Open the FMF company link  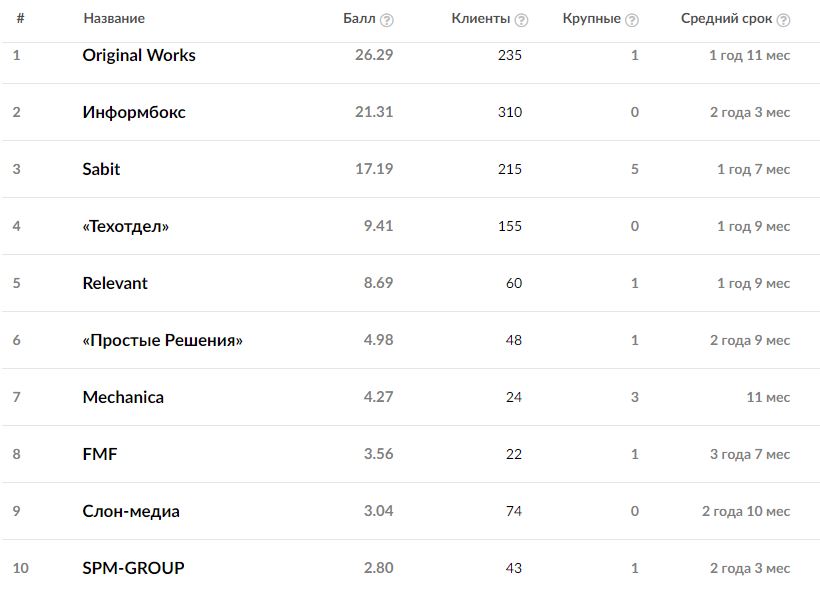(100, 454)
